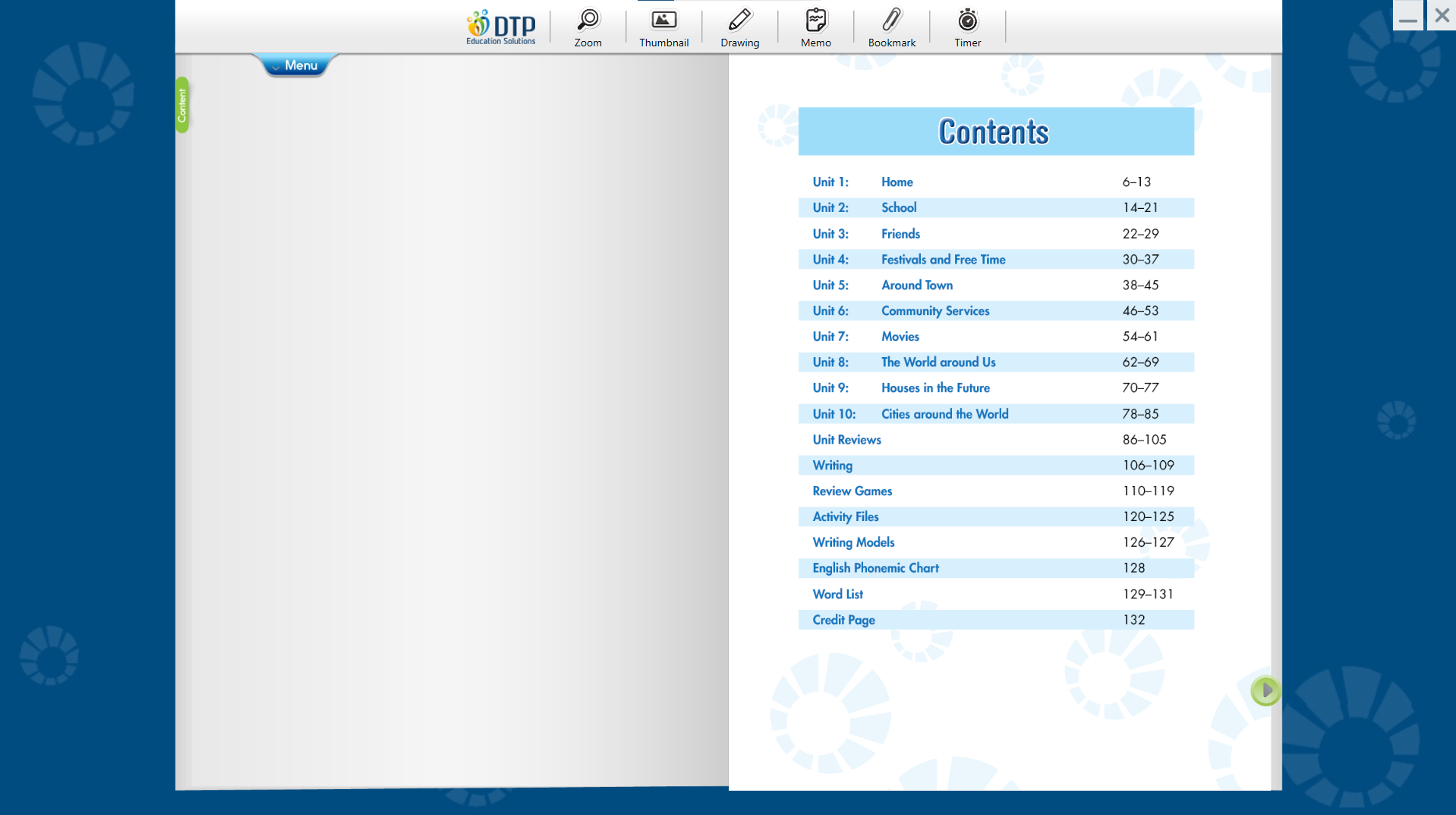
Task: Open the Zoom magnifier tool
Action: click(588, 27)
